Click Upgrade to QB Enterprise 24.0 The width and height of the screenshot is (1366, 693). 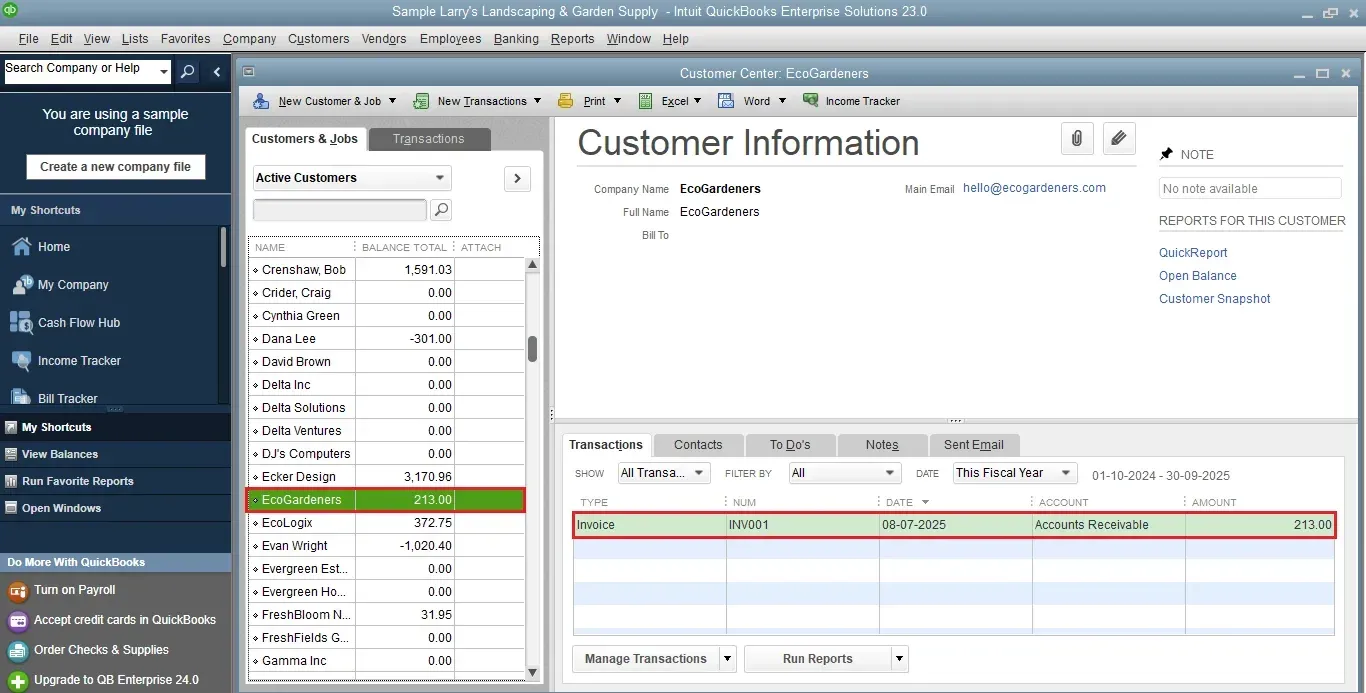[x=116, y=680]
